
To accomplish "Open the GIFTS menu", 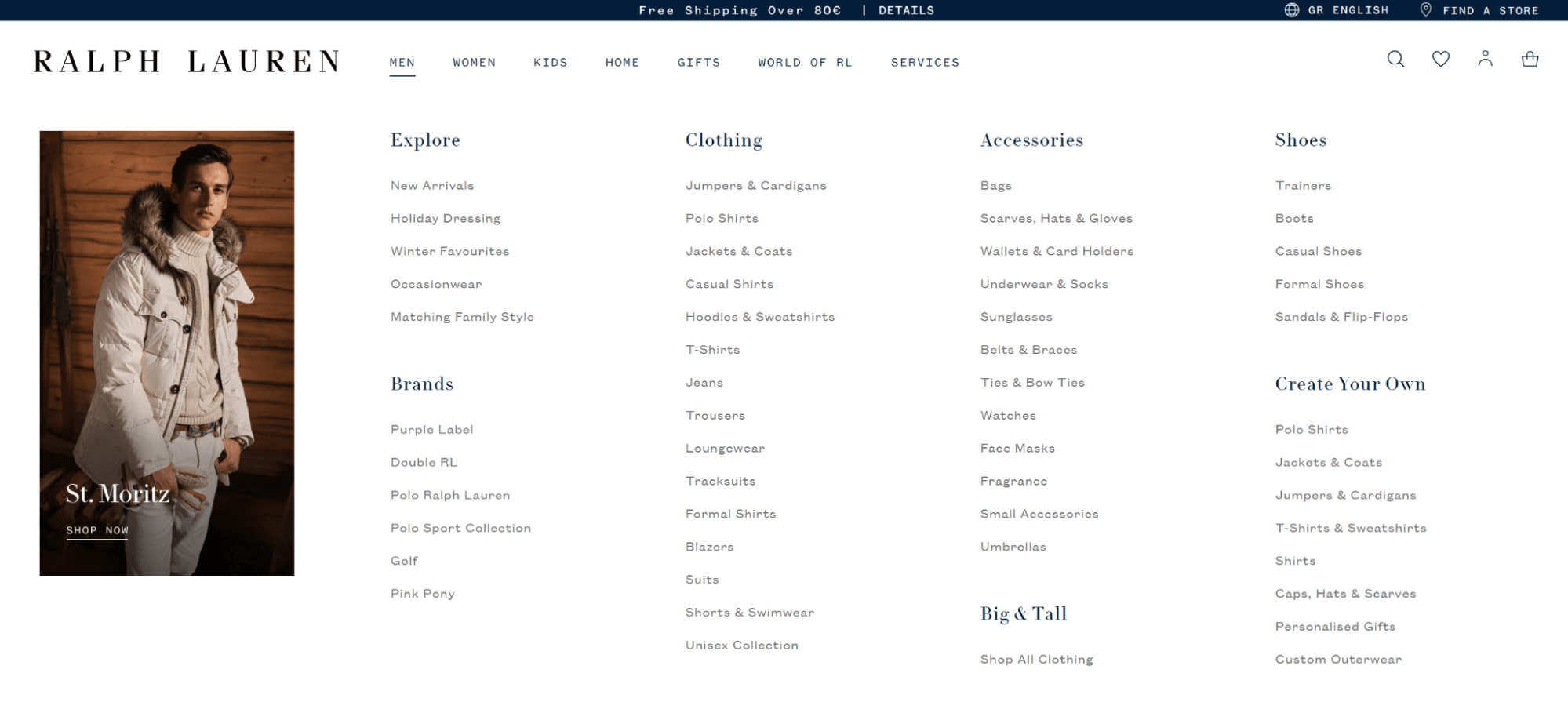I will (x=698, y=62).
